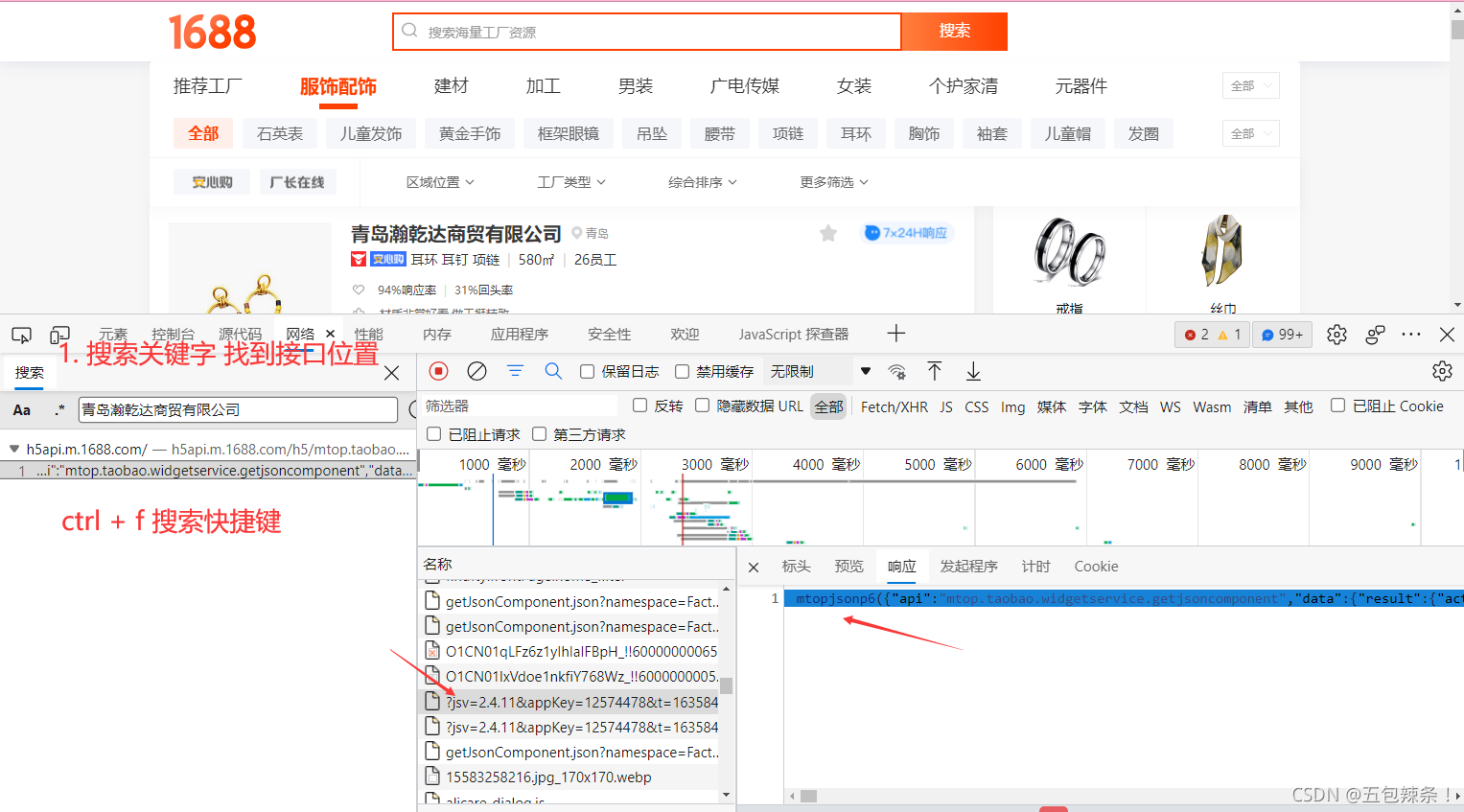
Task: Check the 已阻止 Cookie checkbox
Action: 1338,406
